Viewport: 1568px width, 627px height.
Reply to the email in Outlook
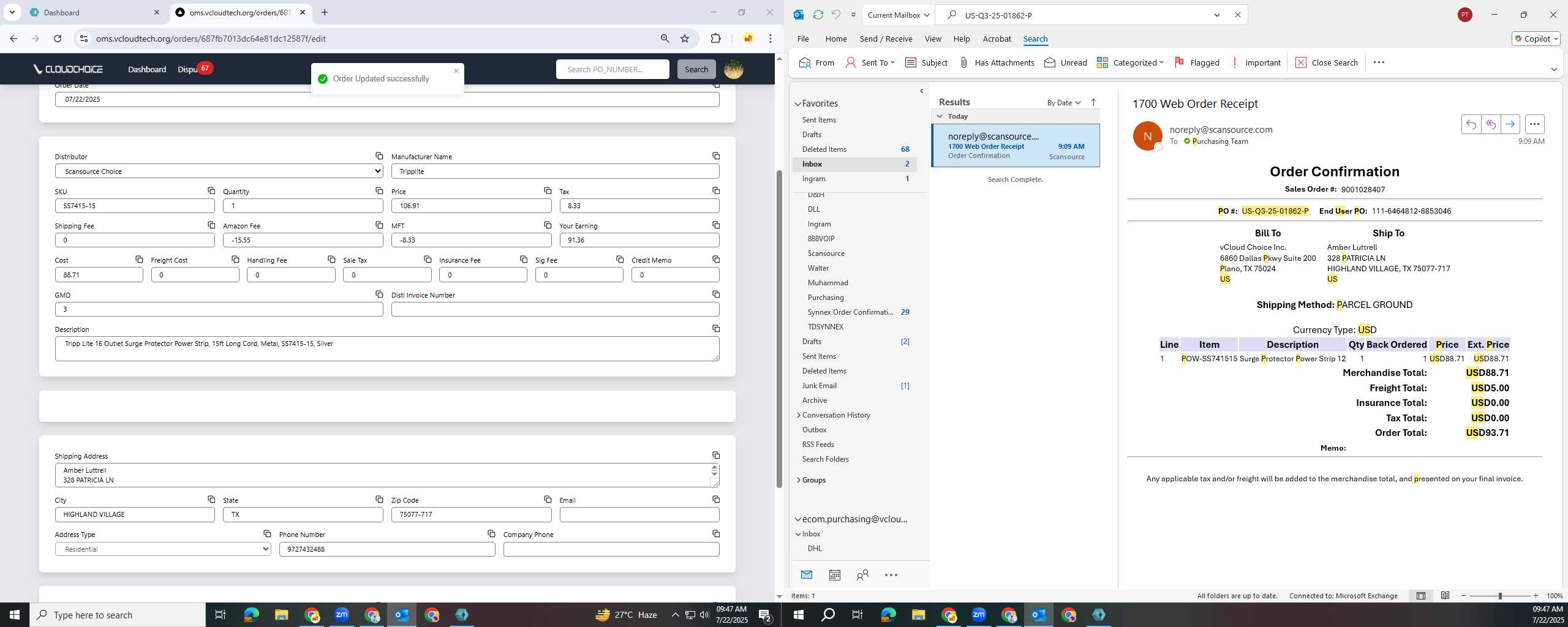(x=1471, y=124)
